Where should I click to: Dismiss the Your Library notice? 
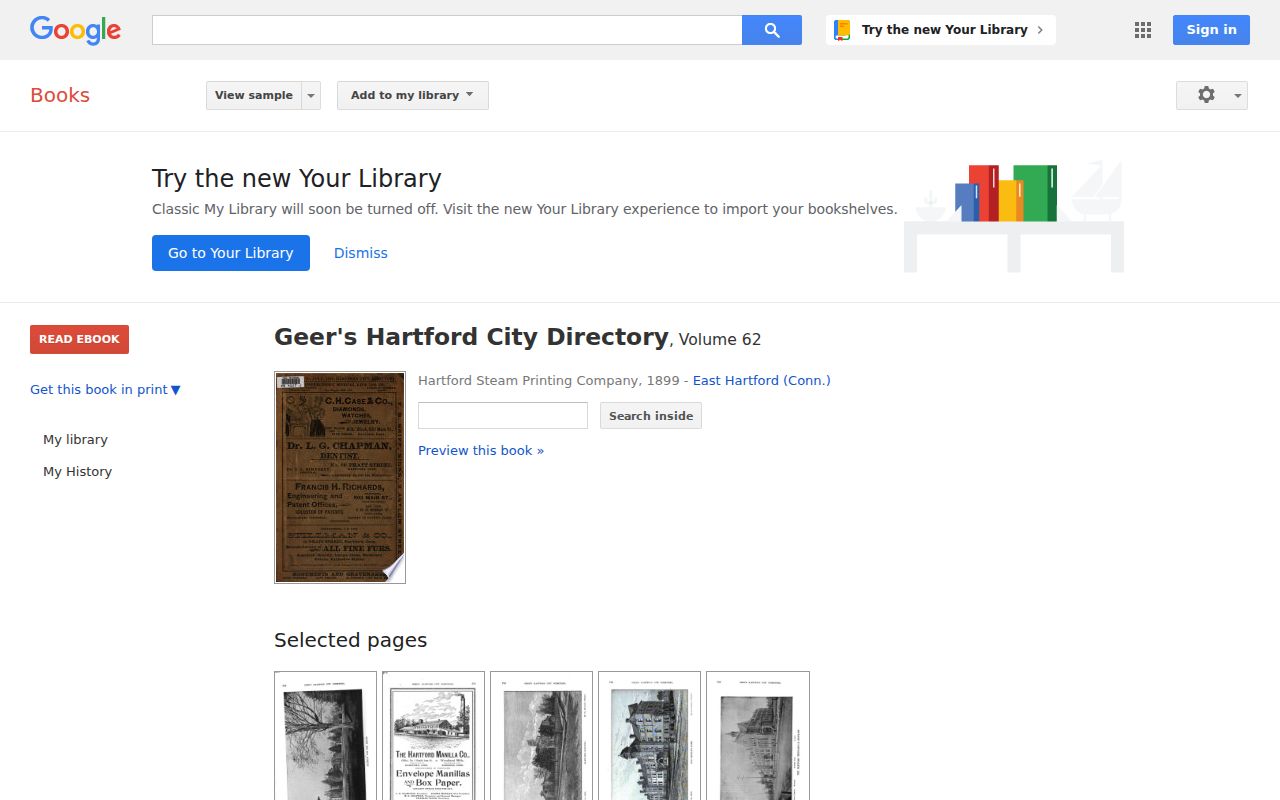361,253
